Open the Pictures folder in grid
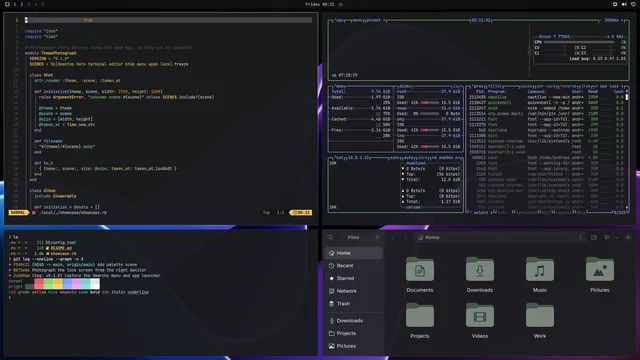640x360 pixels. (600, 275)
